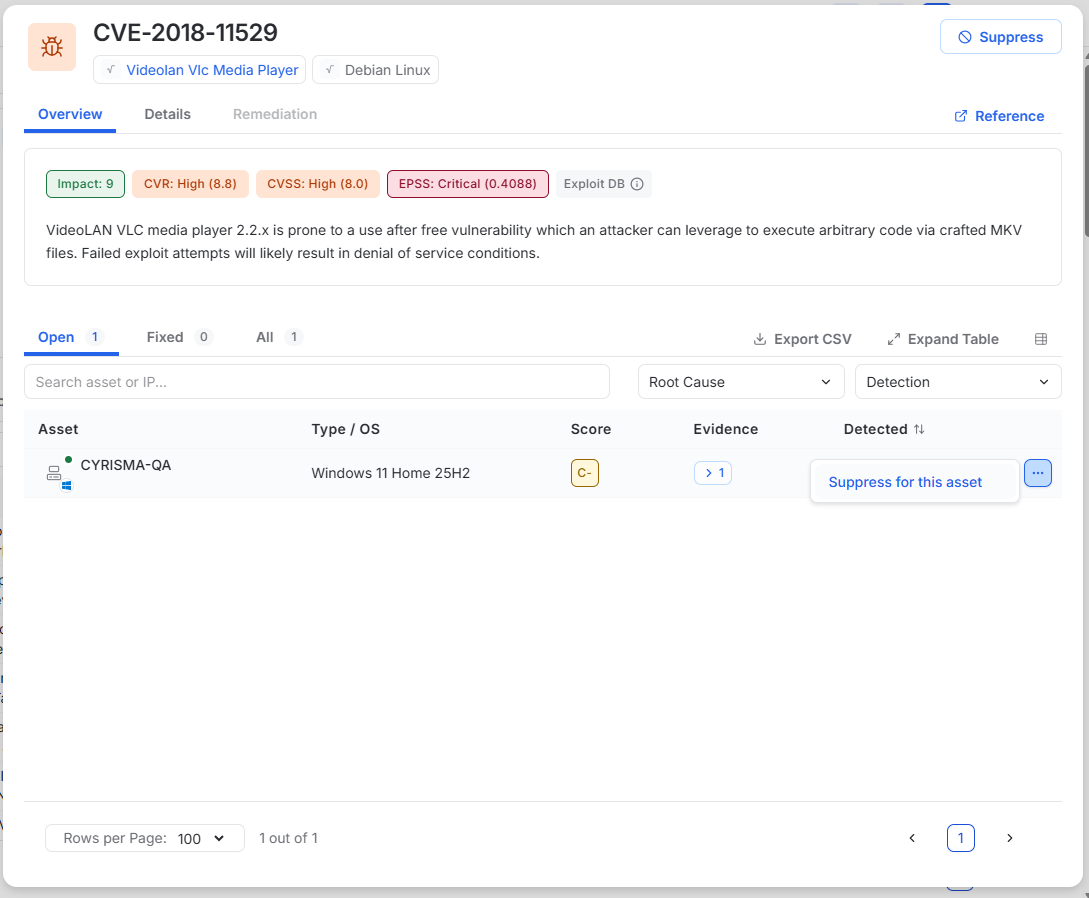Switch to the Details tab
Viewport: 1089px width, 898px height.
(x=167, y=115)
